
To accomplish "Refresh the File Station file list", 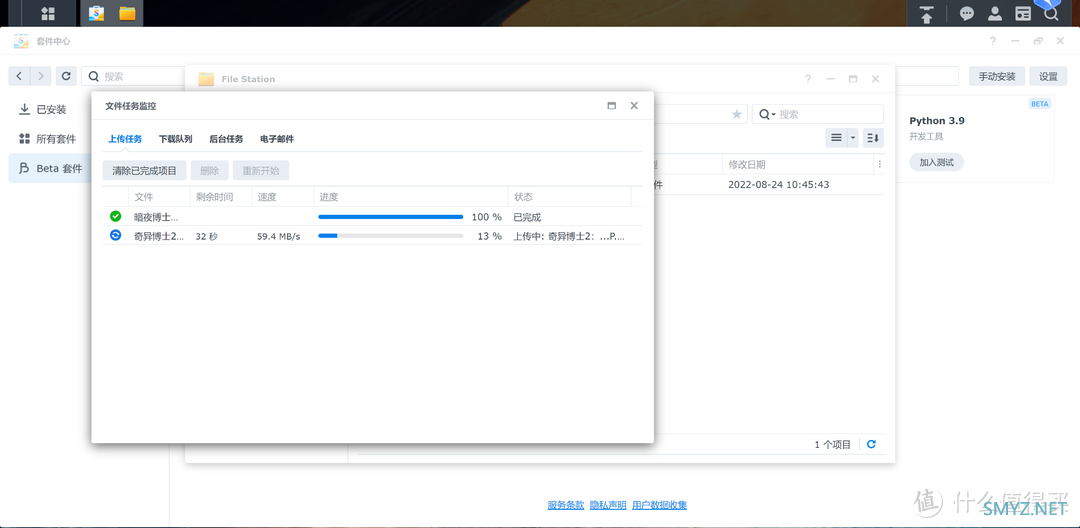I will click(871, 445).
